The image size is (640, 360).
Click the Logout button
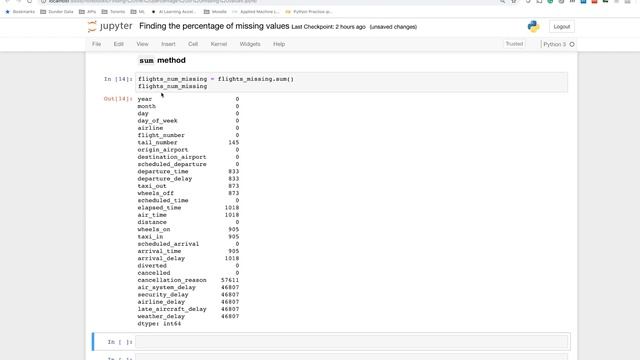562,27
